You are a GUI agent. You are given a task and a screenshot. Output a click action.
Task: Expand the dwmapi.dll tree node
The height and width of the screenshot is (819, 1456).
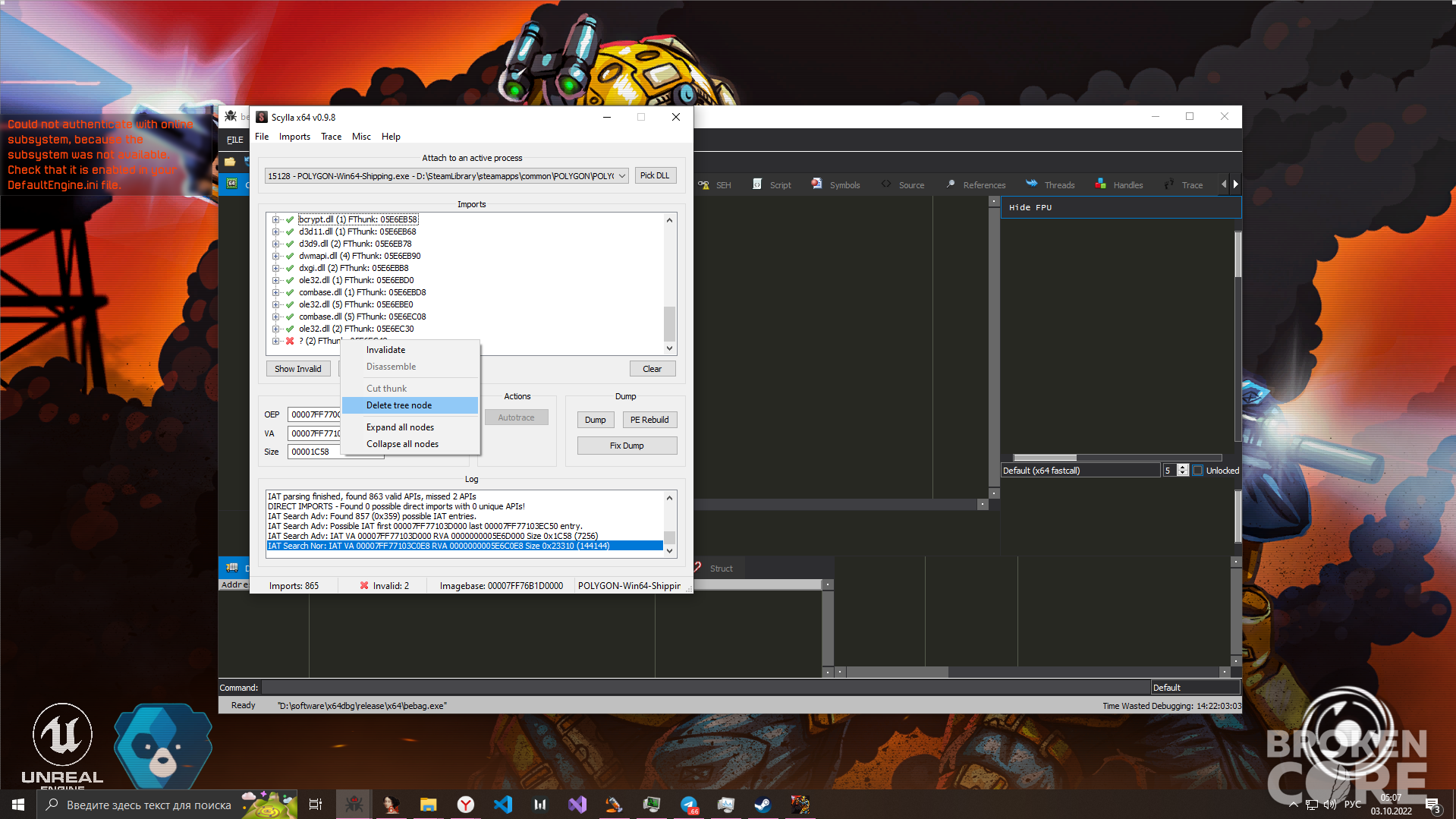275,256
